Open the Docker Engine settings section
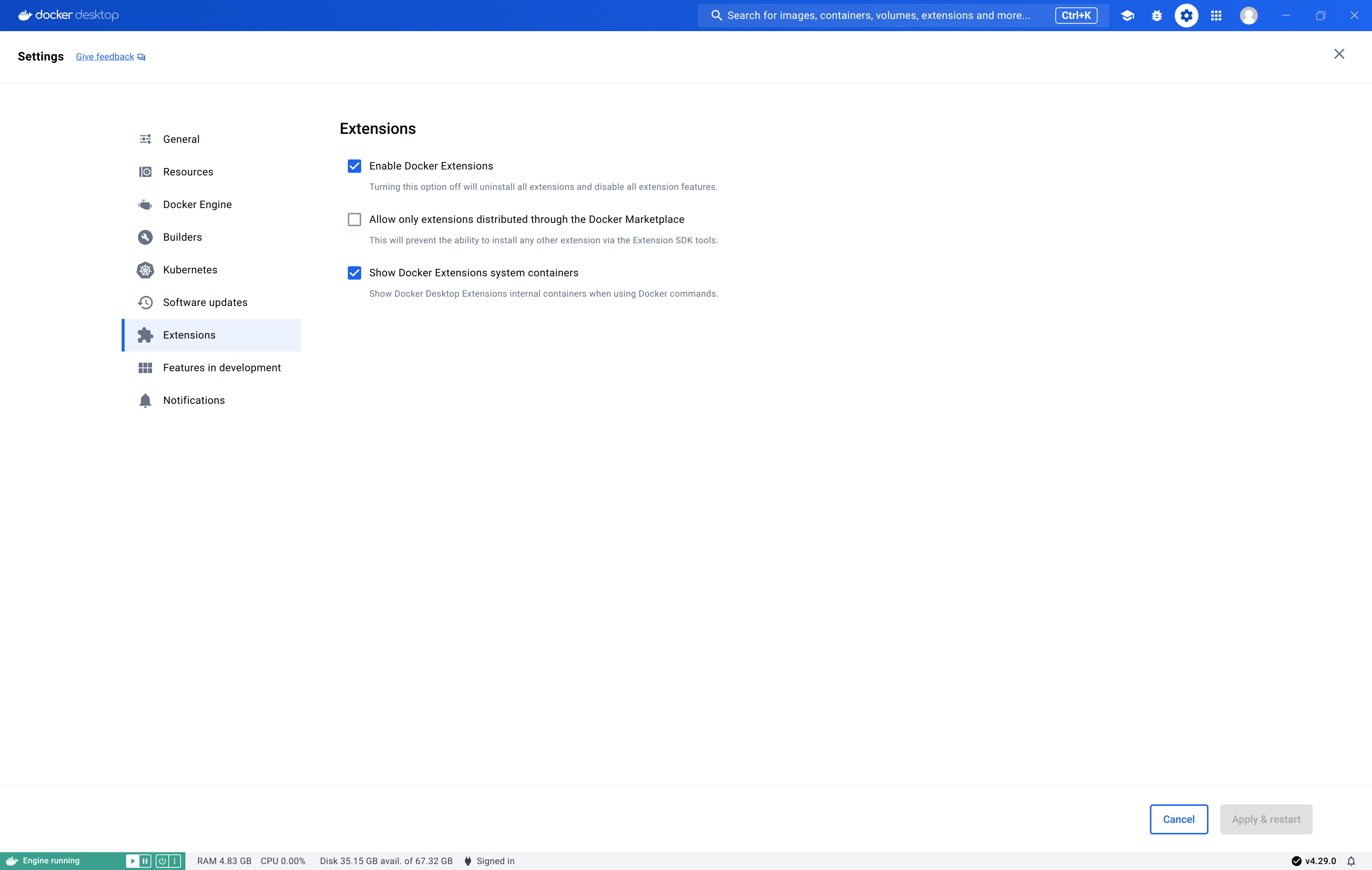This screenshot has width=1372, height=870. (211, 205)
